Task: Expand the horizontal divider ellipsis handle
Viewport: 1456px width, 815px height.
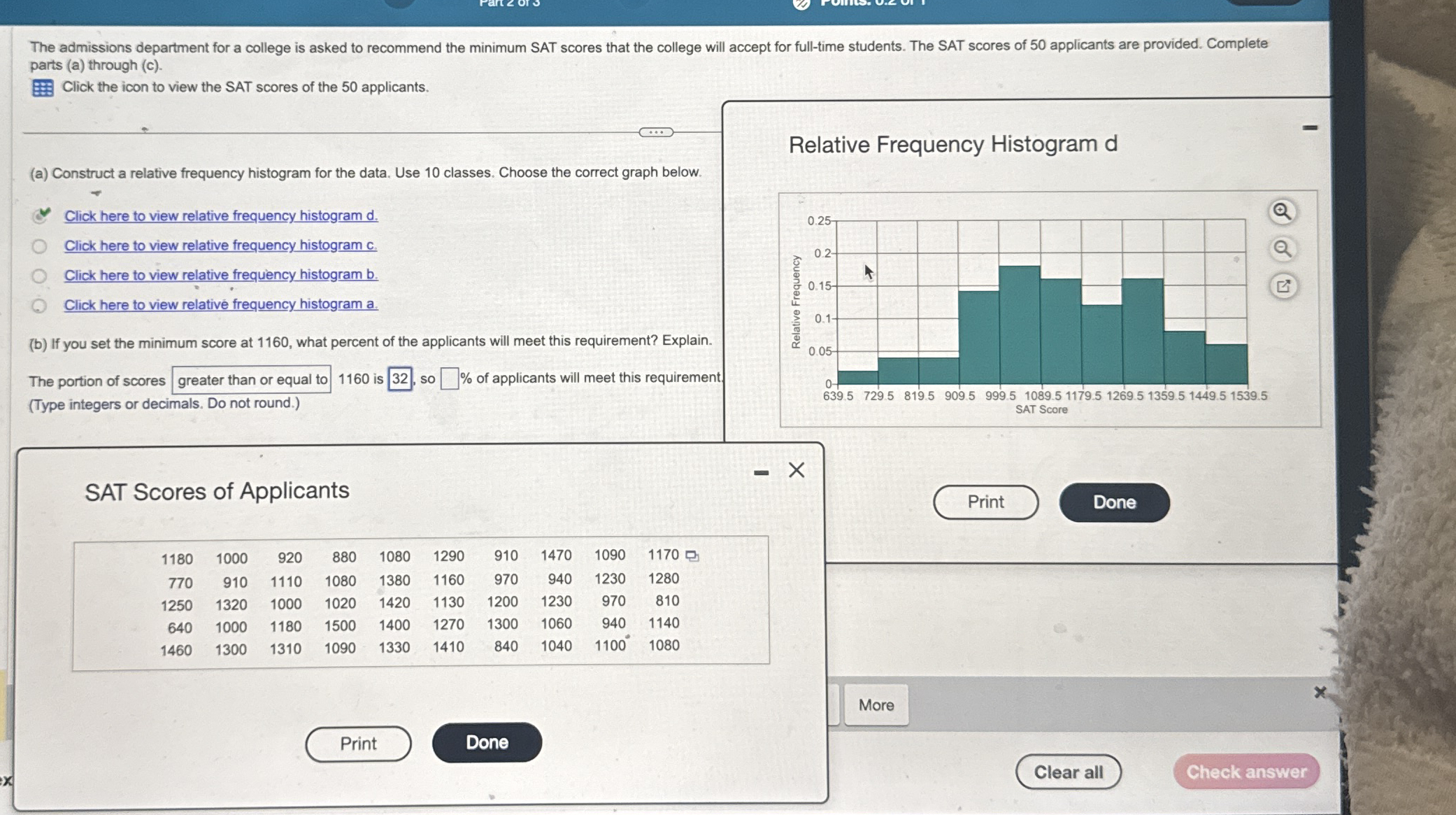Action: (656, 132)
